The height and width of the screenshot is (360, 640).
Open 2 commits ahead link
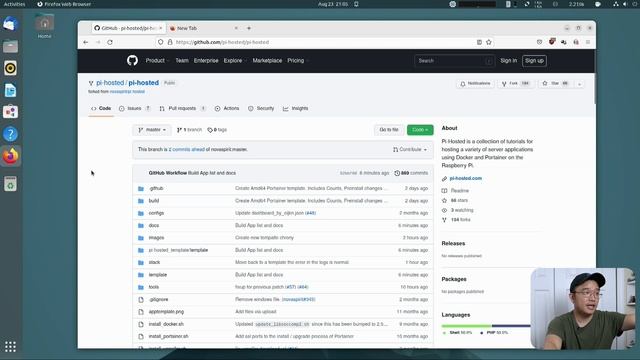187,149
